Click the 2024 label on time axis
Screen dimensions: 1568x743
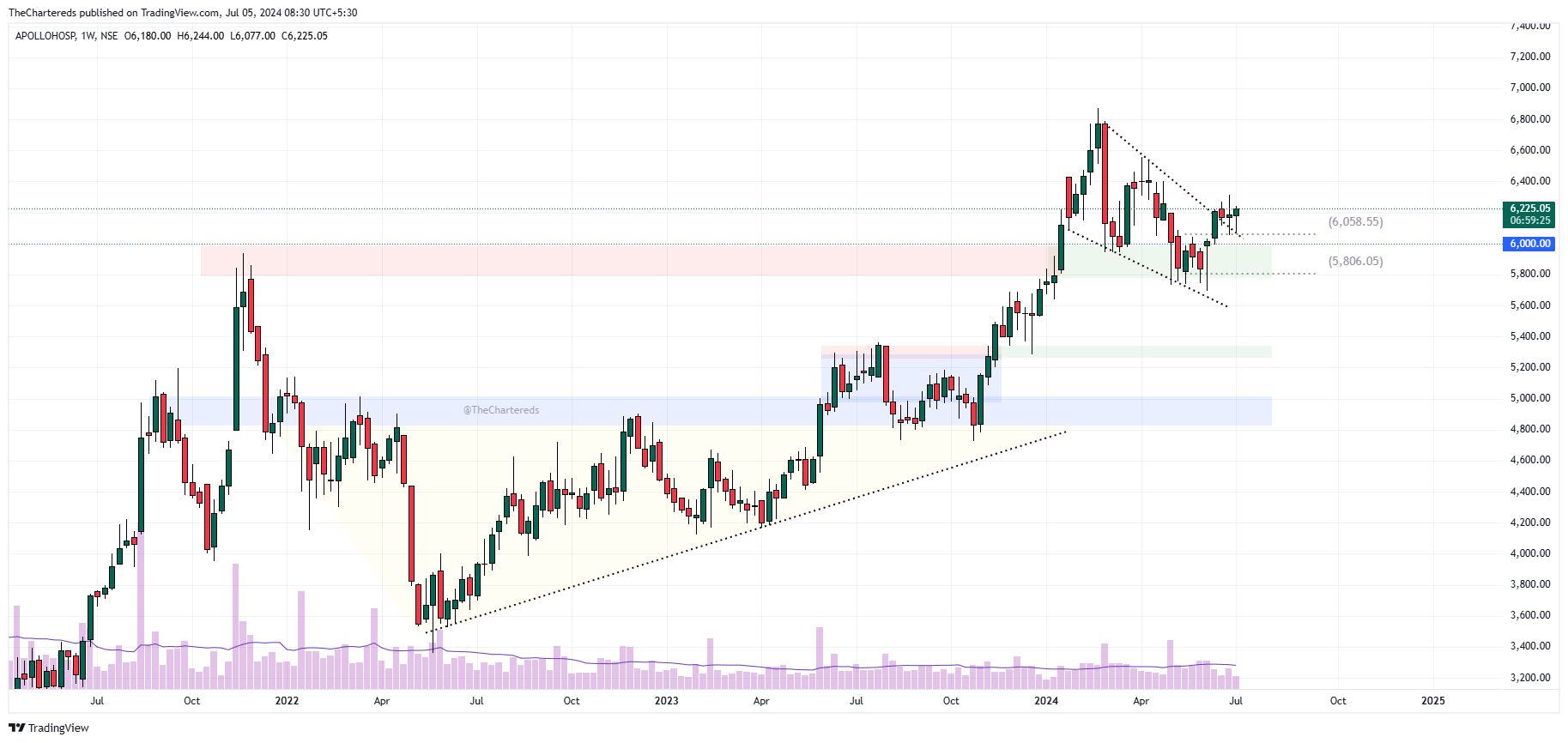[1046, 701]
